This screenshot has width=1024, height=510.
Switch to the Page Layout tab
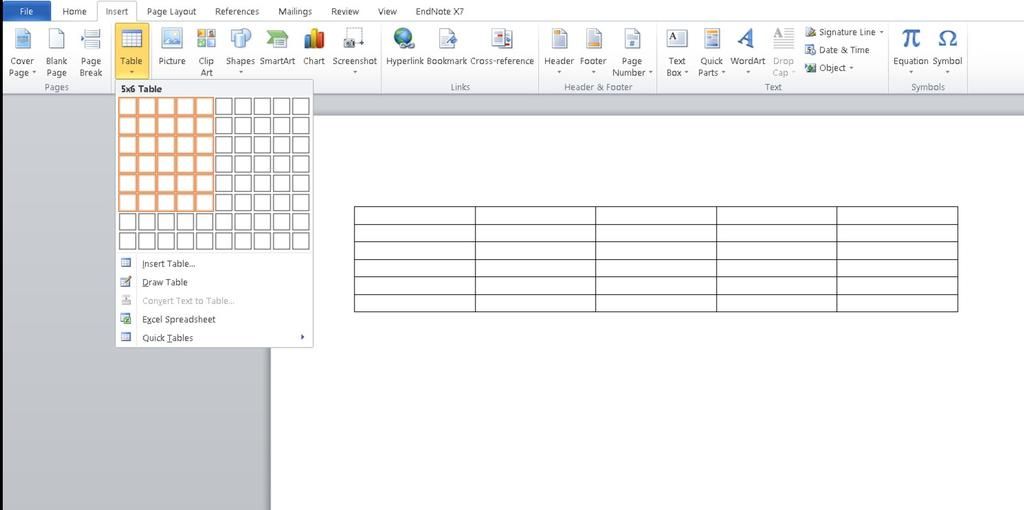[172, 11]
